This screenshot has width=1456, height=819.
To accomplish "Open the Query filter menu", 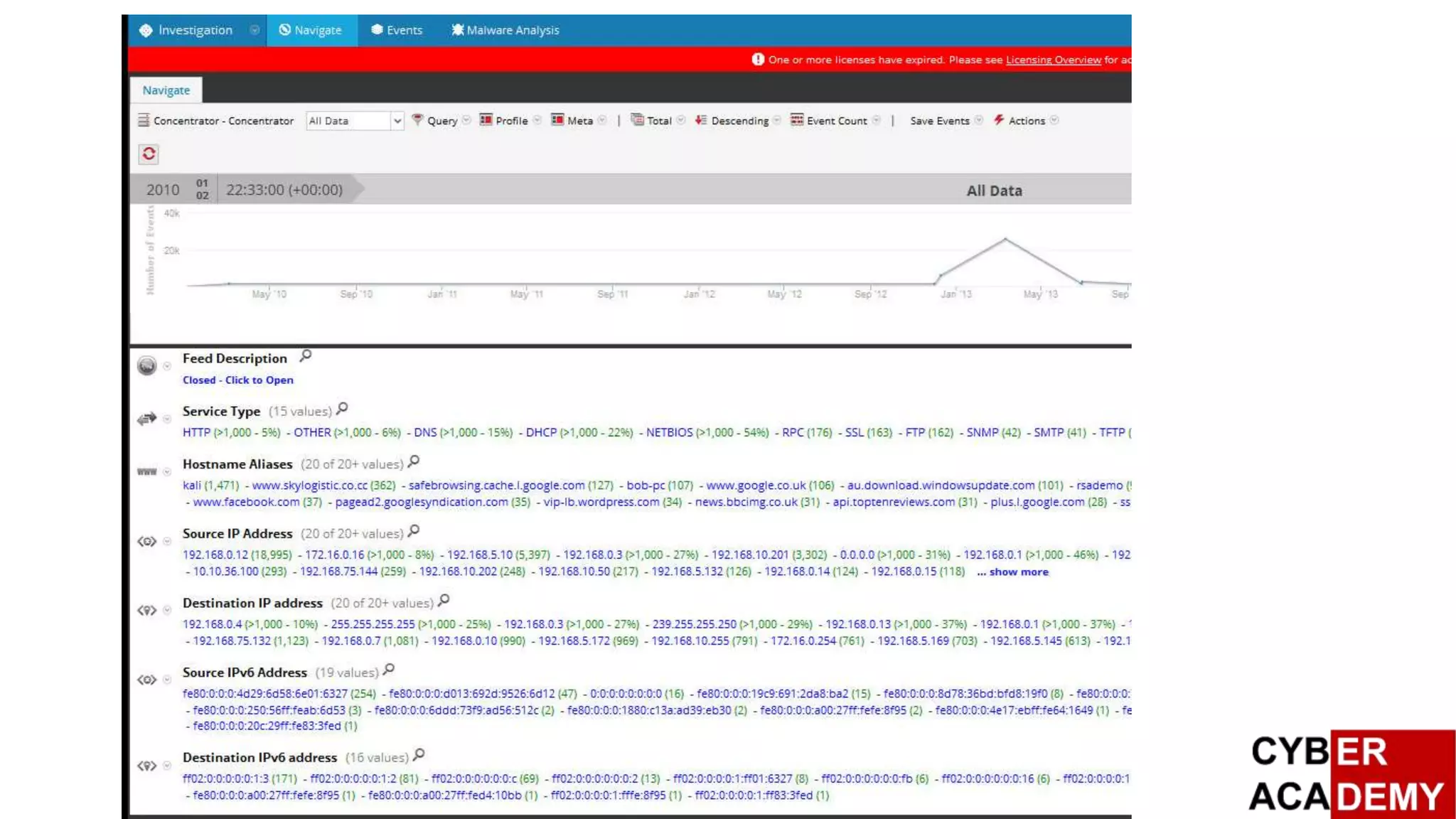I will coord(441,121).
